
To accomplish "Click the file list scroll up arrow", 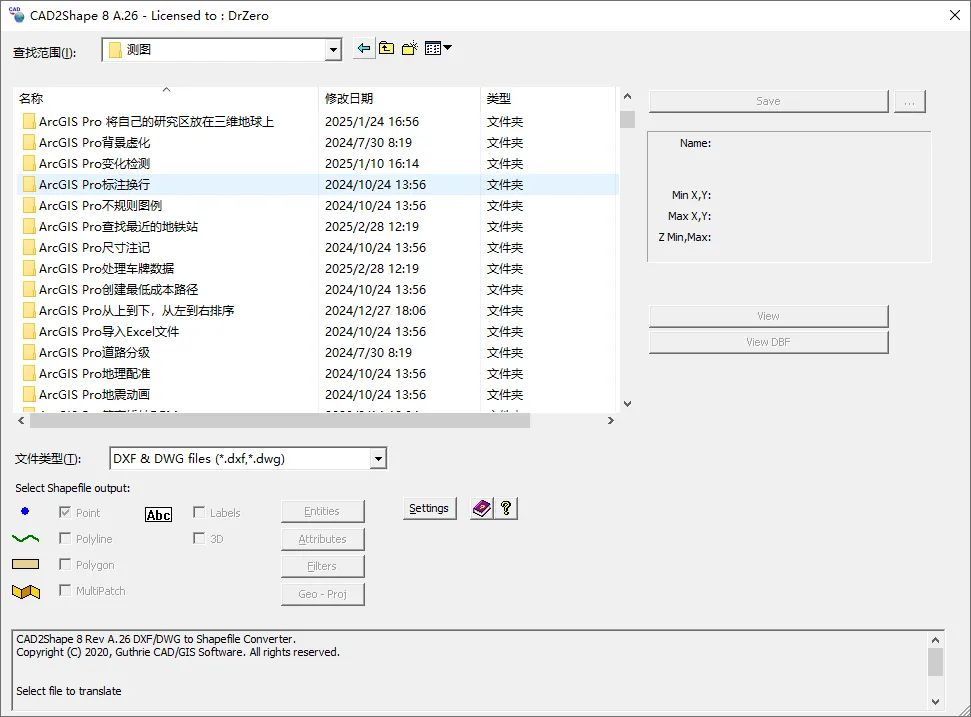I will [627, 97].
